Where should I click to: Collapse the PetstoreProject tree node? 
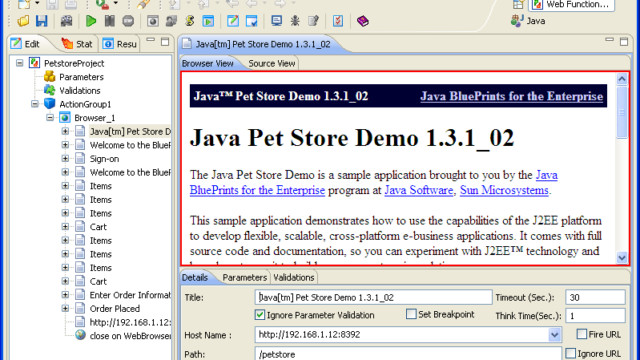(x=20, y=63)
